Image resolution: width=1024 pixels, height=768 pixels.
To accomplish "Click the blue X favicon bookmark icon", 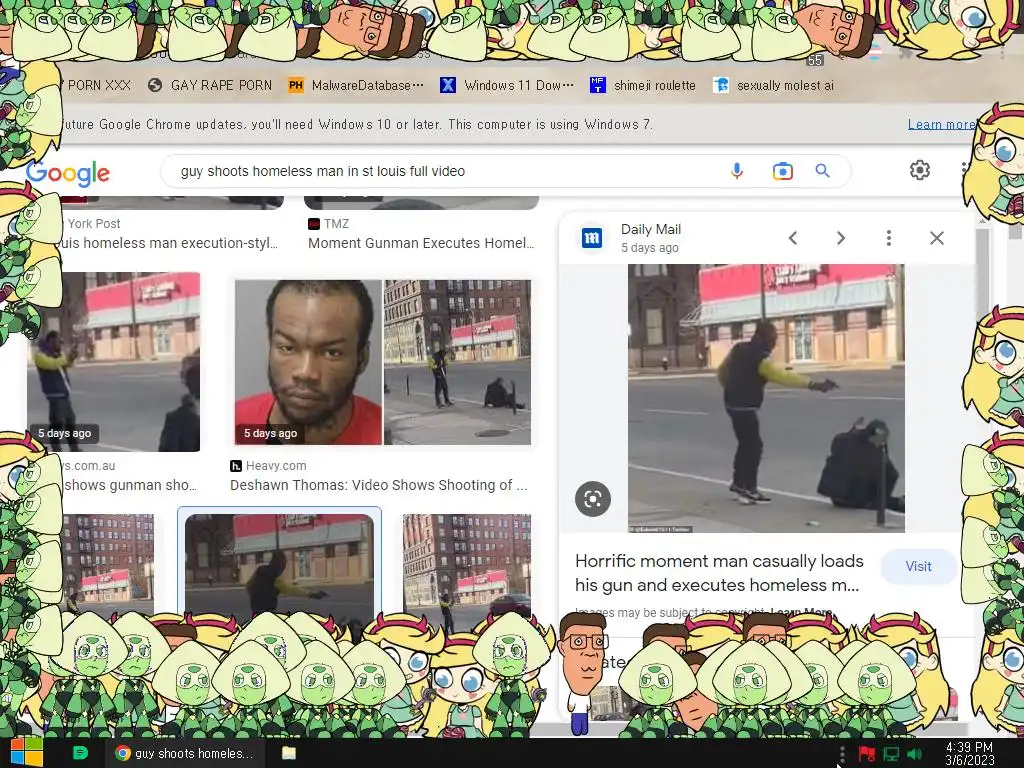I will [447, 86].
